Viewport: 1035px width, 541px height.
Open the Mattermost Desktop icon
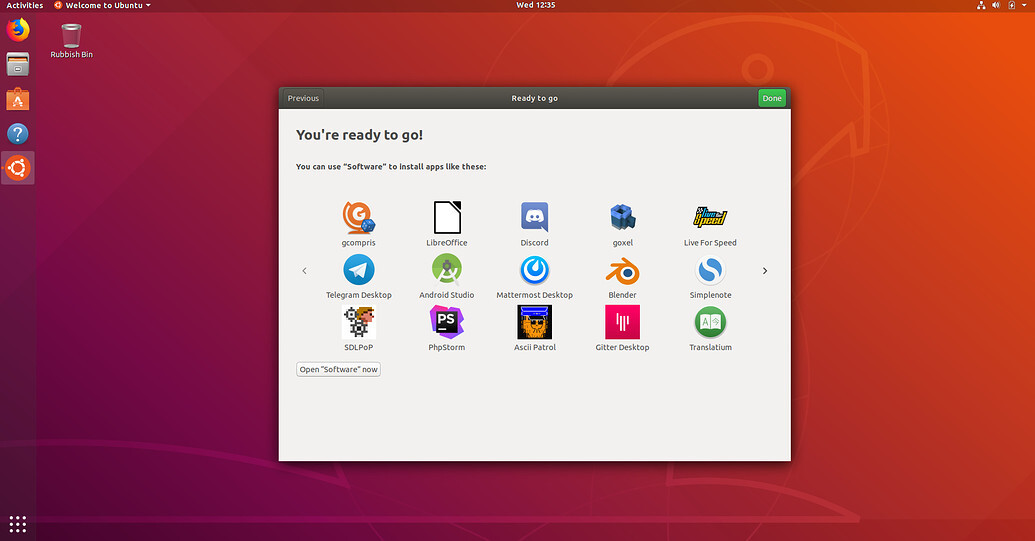point(534,271)
